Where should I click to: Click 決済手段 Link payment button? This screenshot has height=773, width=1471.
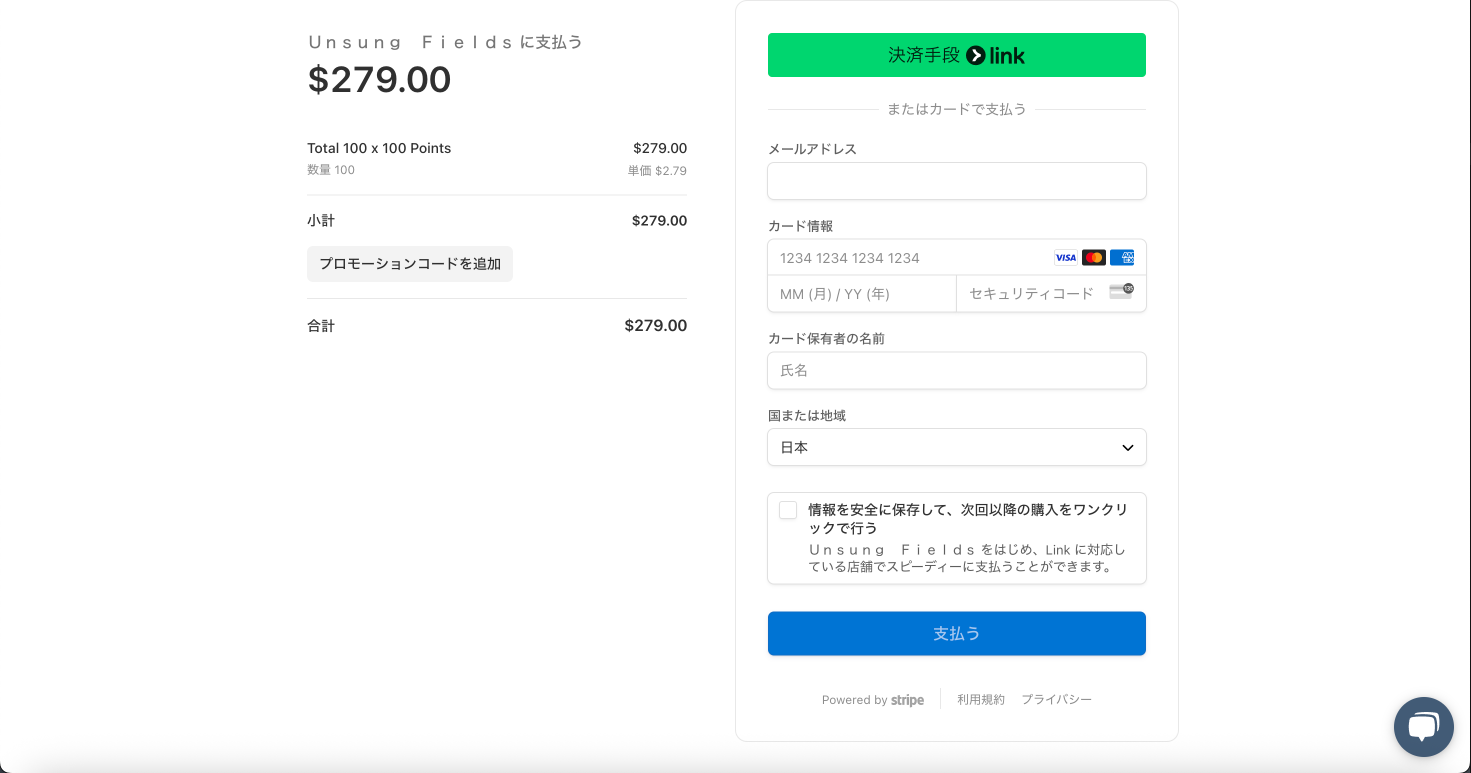click(x=957, y=55)
